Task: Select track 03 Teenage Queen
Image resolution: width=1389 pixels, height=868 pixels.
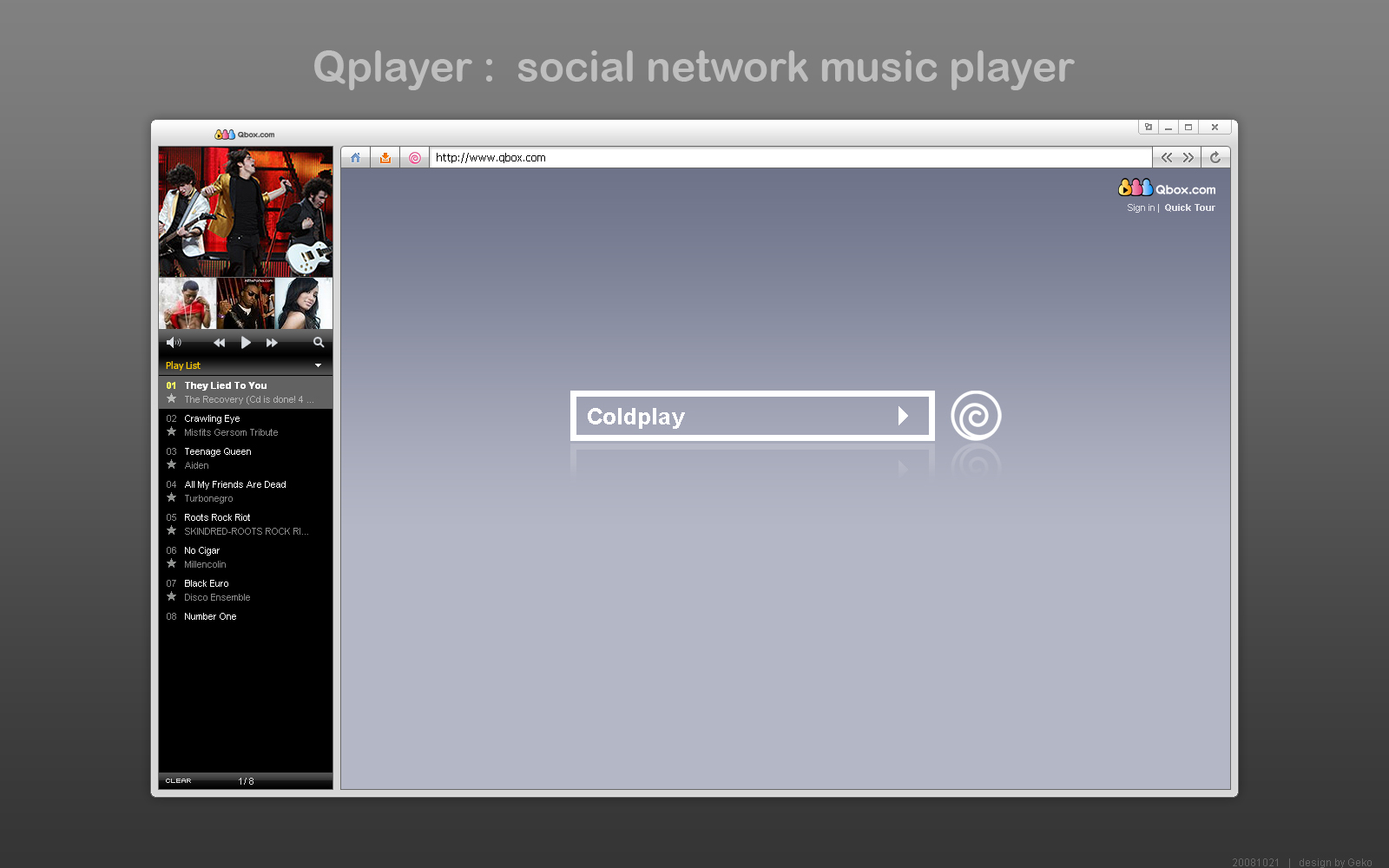Action: [x=246, y=458]
